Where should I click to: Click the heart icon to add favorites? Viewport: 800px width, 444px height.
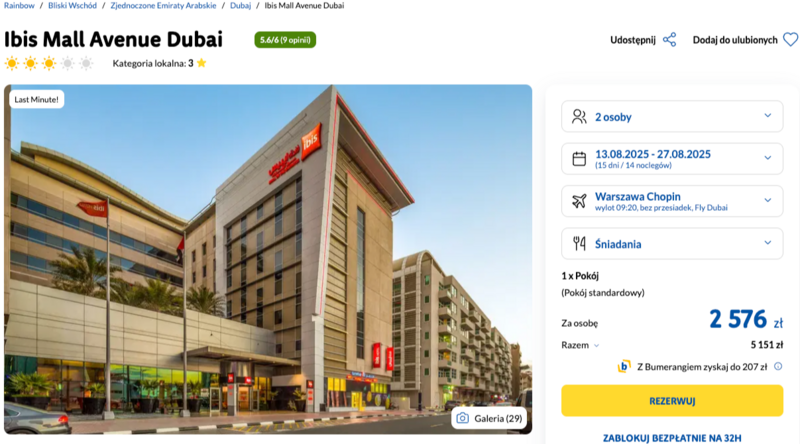pos(790,40)
